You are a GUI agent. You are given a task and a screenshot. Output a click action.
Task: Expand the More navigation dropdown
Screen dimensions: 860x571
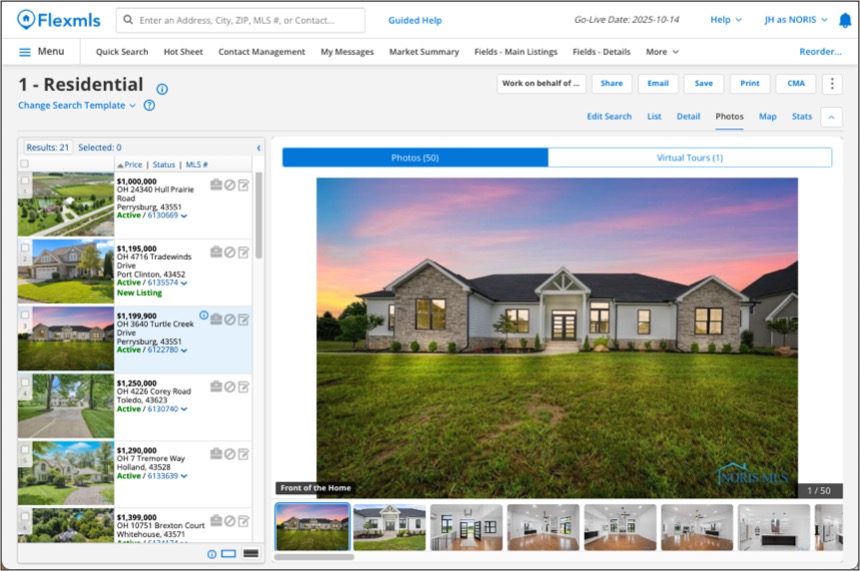coord(662,52)
